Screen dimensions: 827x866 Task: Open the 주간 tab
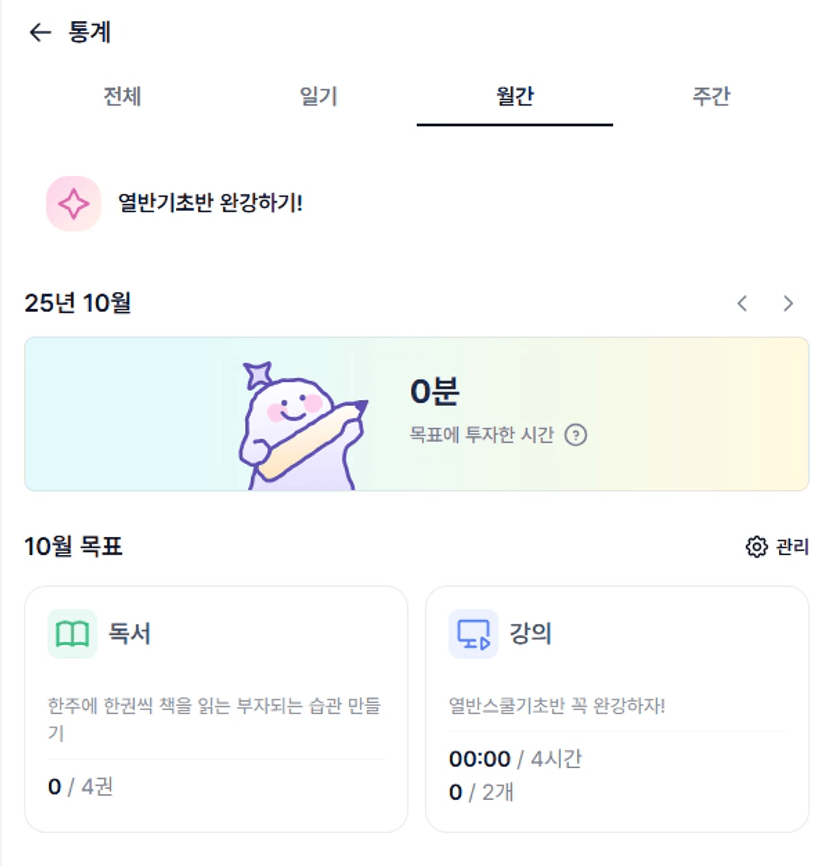pyautogui.click(x=710, y=97)
